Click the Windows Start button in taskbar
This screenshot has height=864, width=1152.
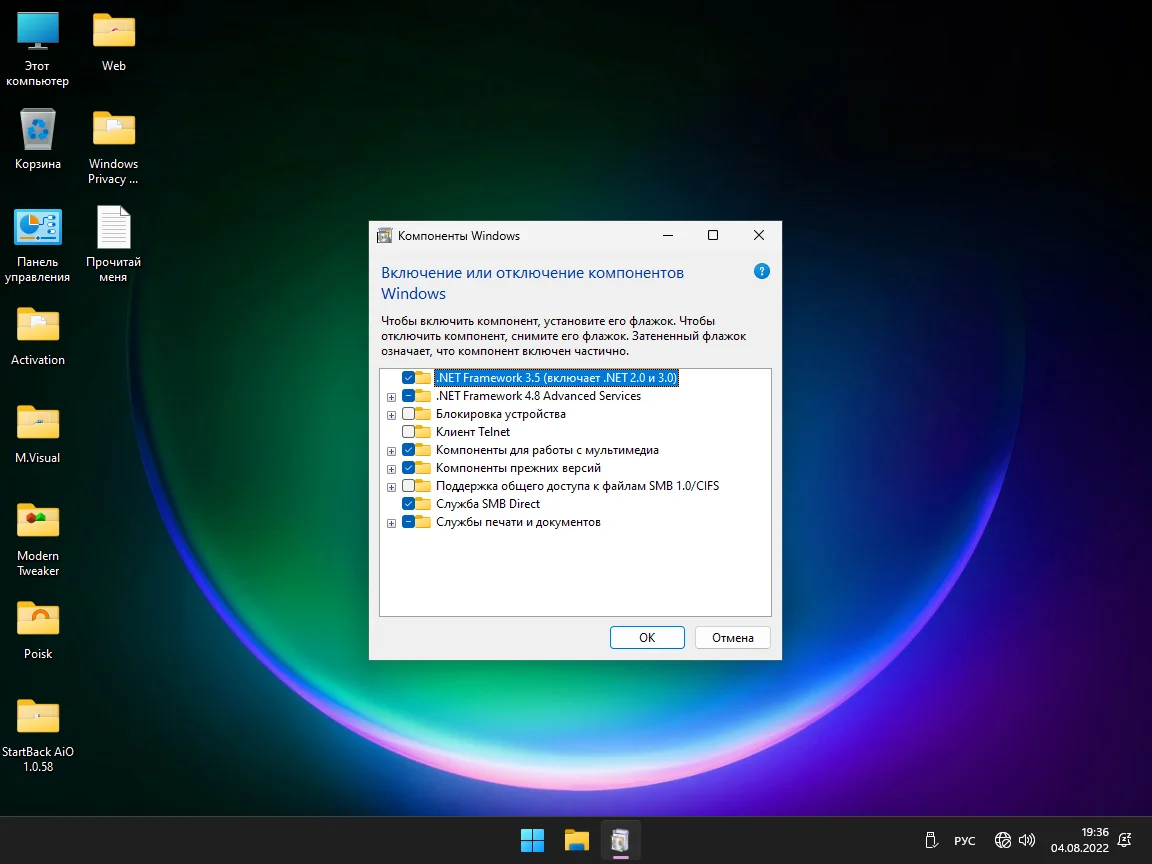pyautogui.click(x=532, y=841)
